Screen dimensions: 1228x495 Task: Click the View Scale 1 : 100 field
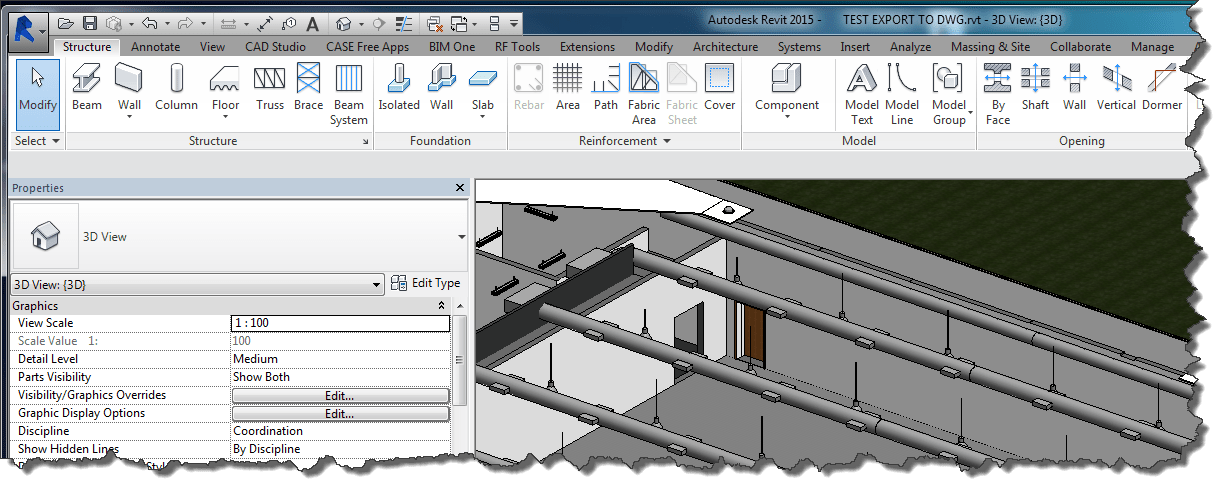point(341,323)
